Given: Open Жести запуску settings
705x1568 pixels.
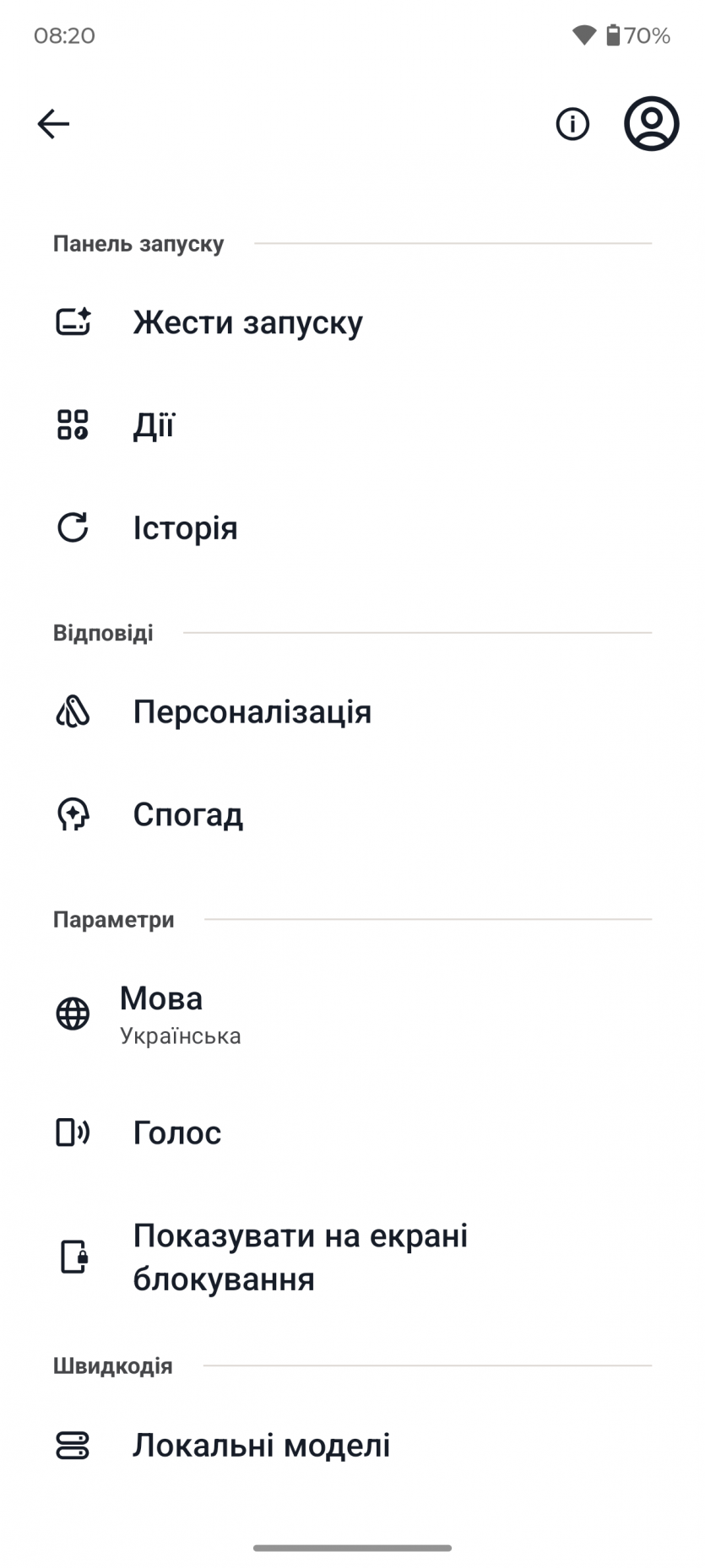Looking at the screenshot, I should 248,322.
